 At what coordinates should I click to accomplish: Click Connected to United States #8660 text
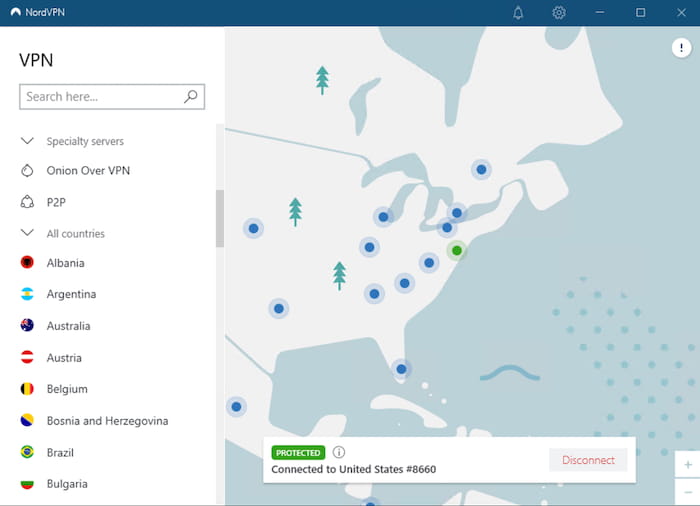tap(354, 469)
